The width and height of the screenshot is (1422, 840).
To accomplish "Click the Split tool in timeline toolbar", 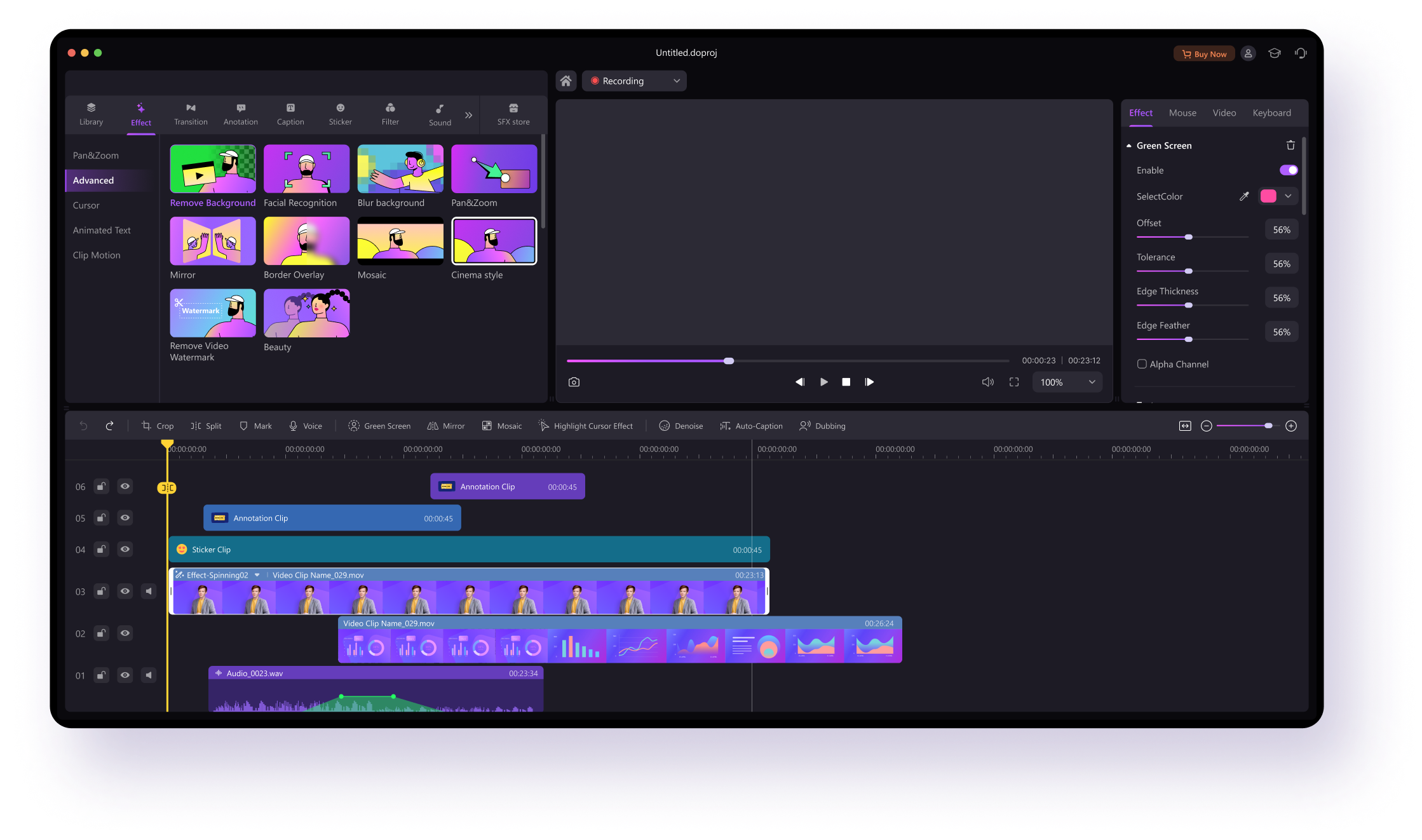I will point(206,426).
